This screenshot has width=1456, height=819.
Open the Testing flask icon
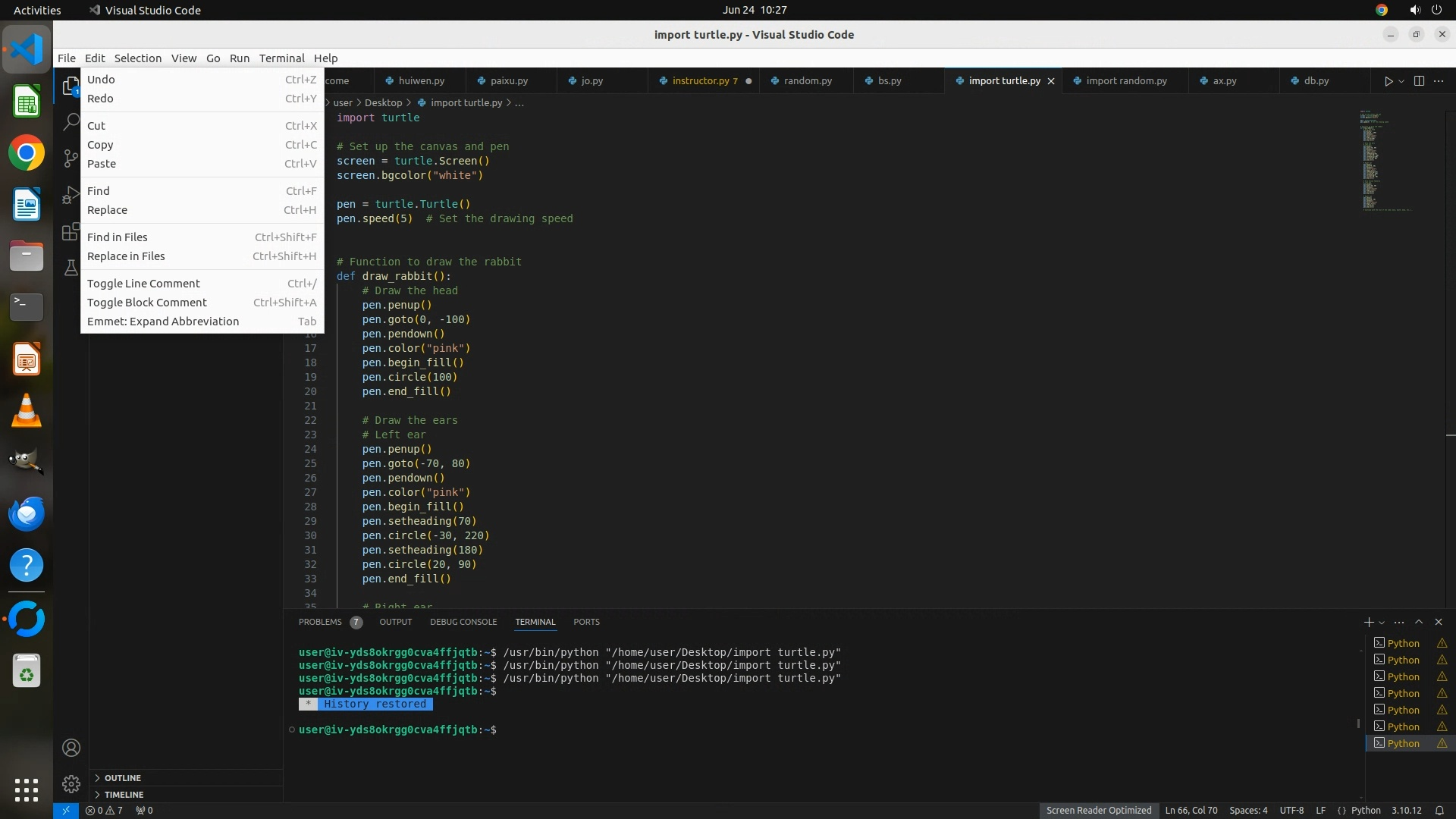click(71, 268)
